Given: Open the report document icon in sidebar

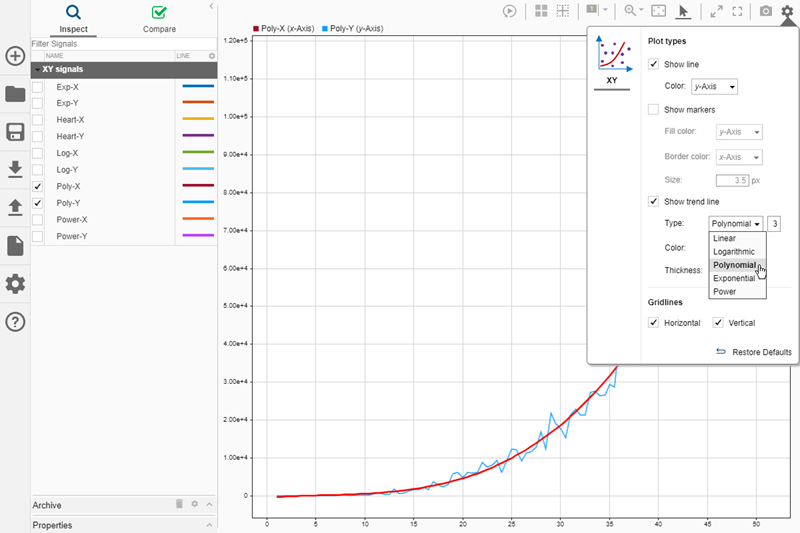Looking at the screenshot, I should click(15, 245).
